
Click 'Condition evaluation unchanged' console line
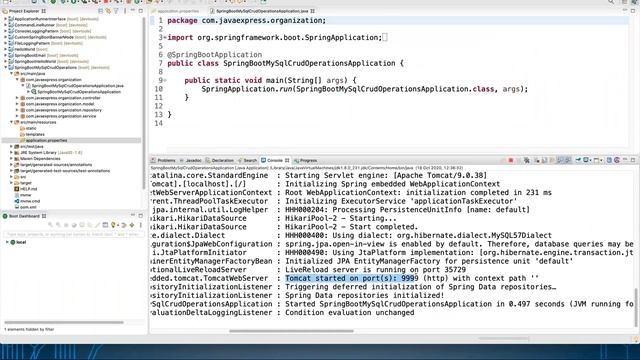point(349,313)
